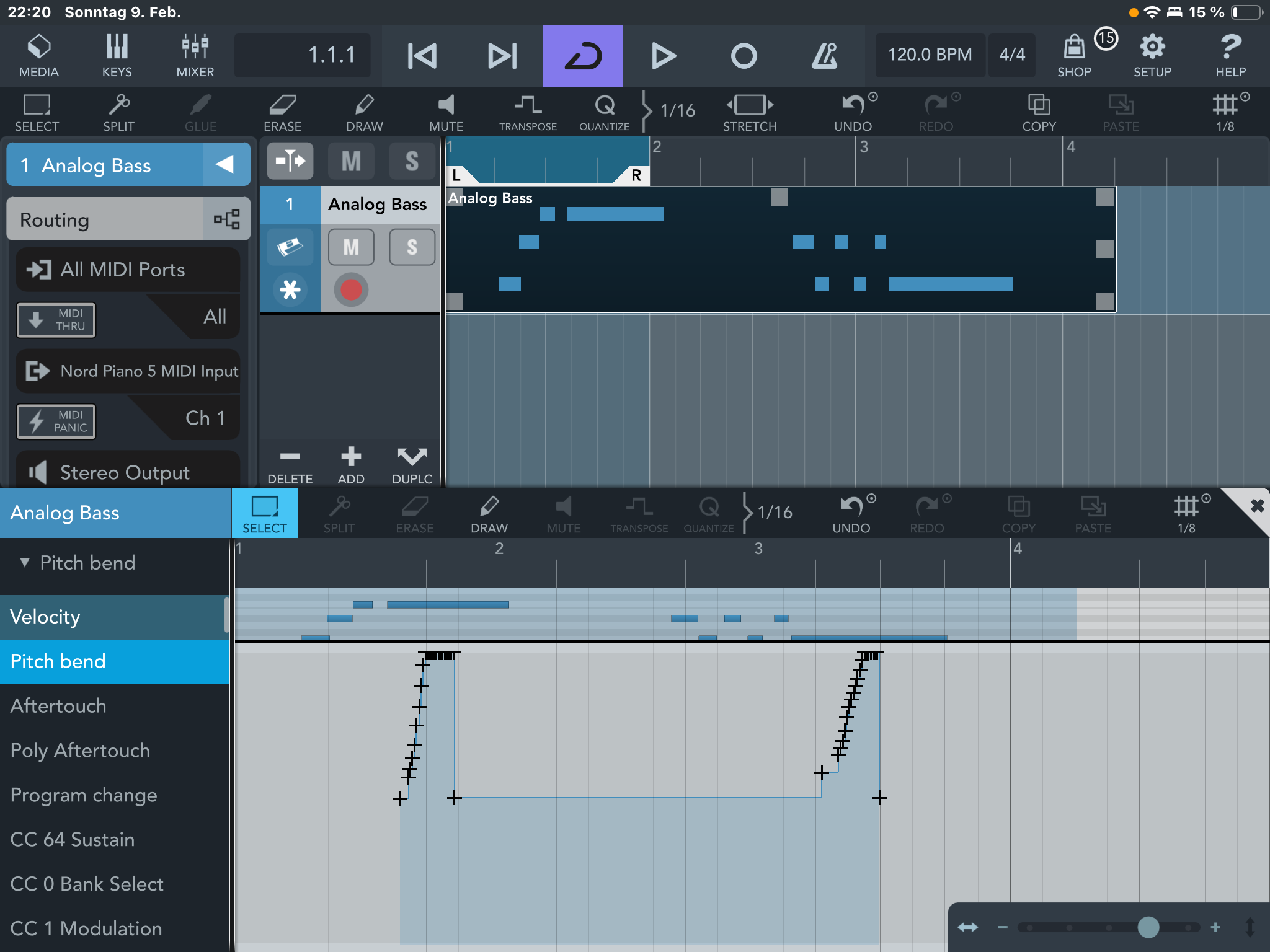Open the HELP page
Viewport: 1270px width, 952px height.
[1230, 56]
